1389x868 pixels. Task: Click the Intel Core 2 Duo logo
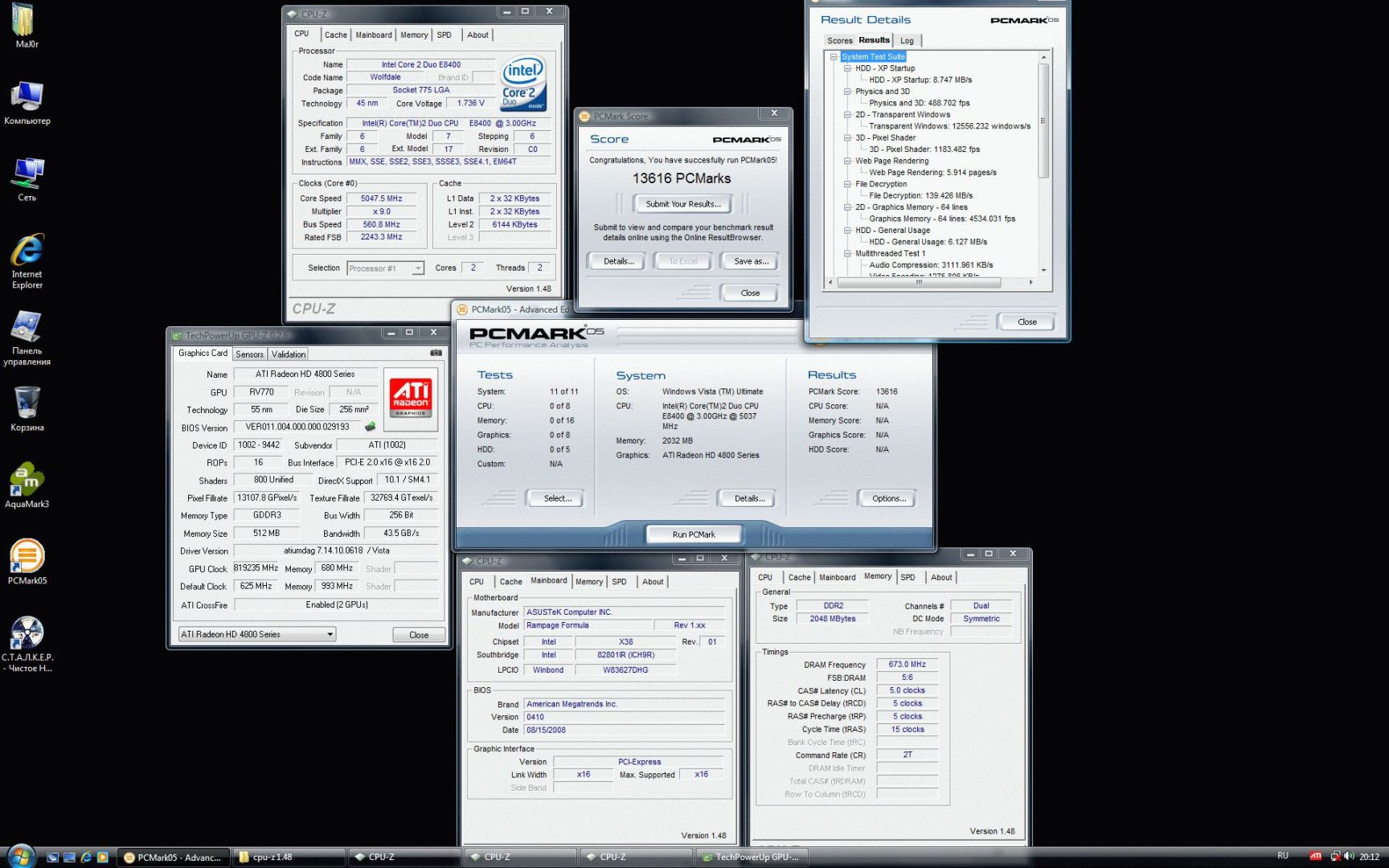tap(523, 83)
